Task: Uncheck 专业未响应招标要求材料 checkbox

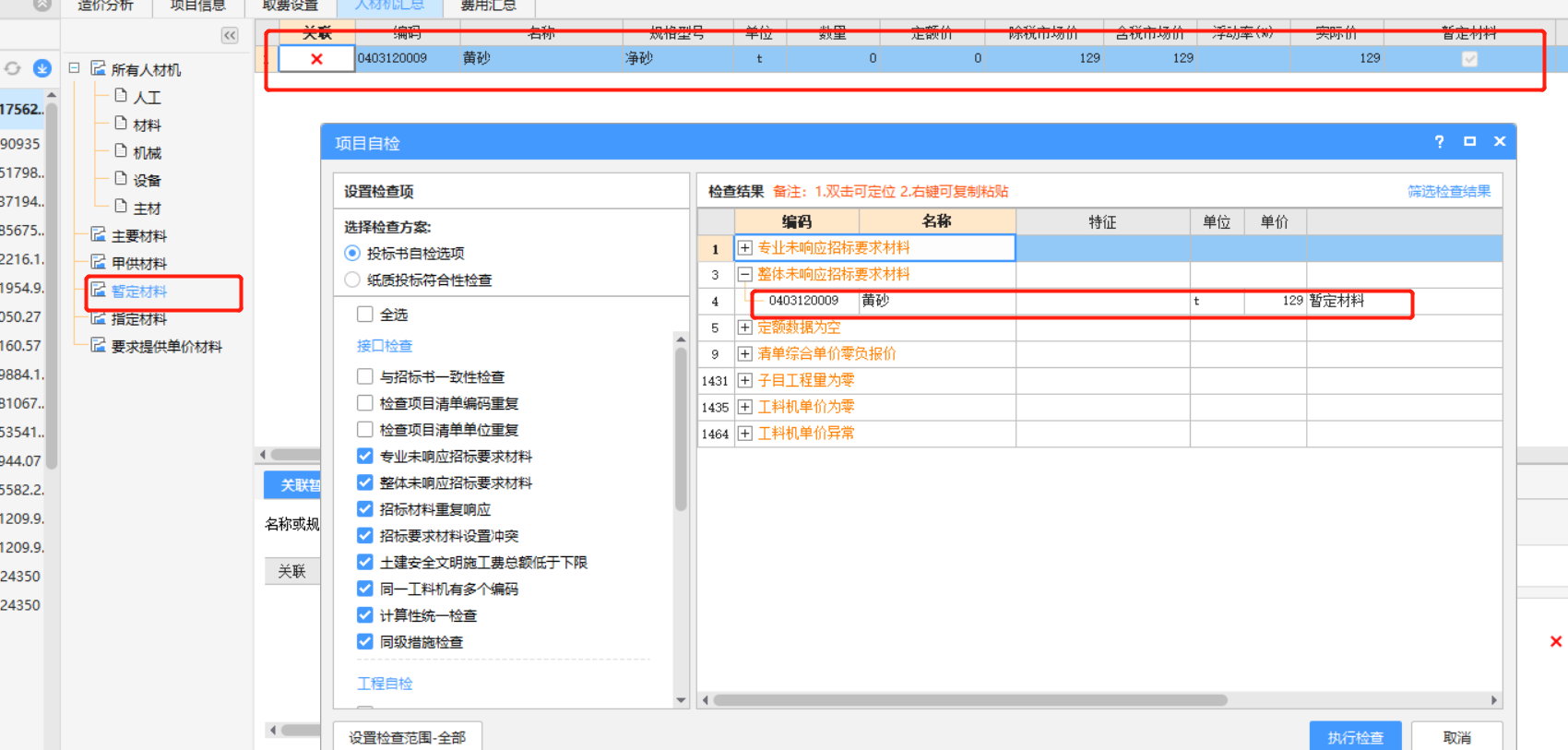Action: [x=365, y=456]
